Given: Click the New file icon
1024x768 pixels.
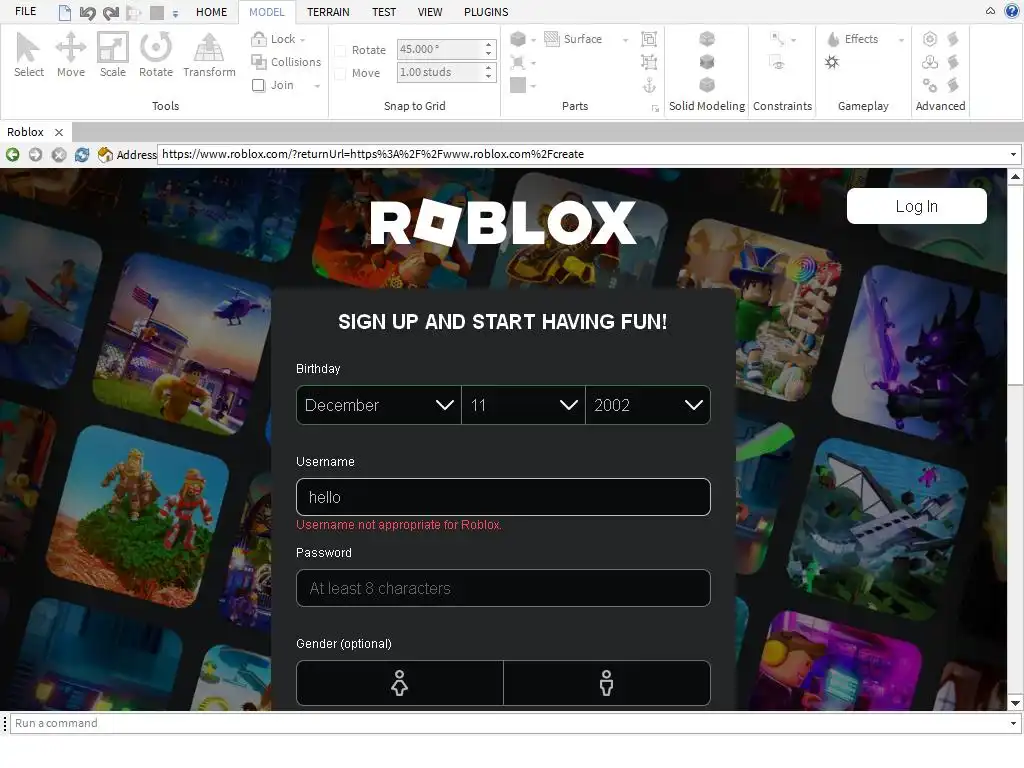Looking at the screenshot, I should pyautogui.click(x=65, y=12).
